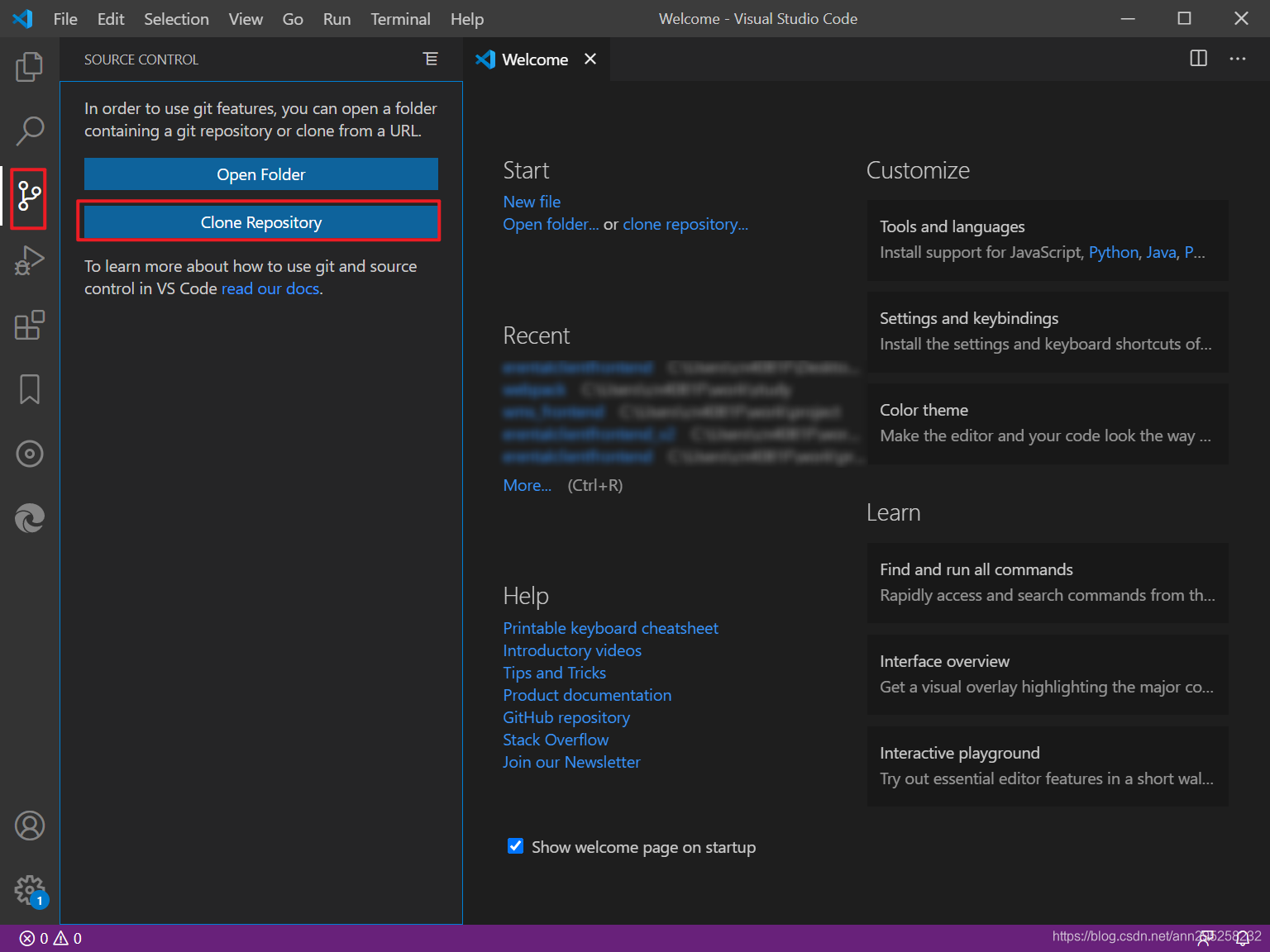The width and height of the screenshot is (1270, 952).
Task: Open Printable keyboard cheatsheet link
Action: 610,628
